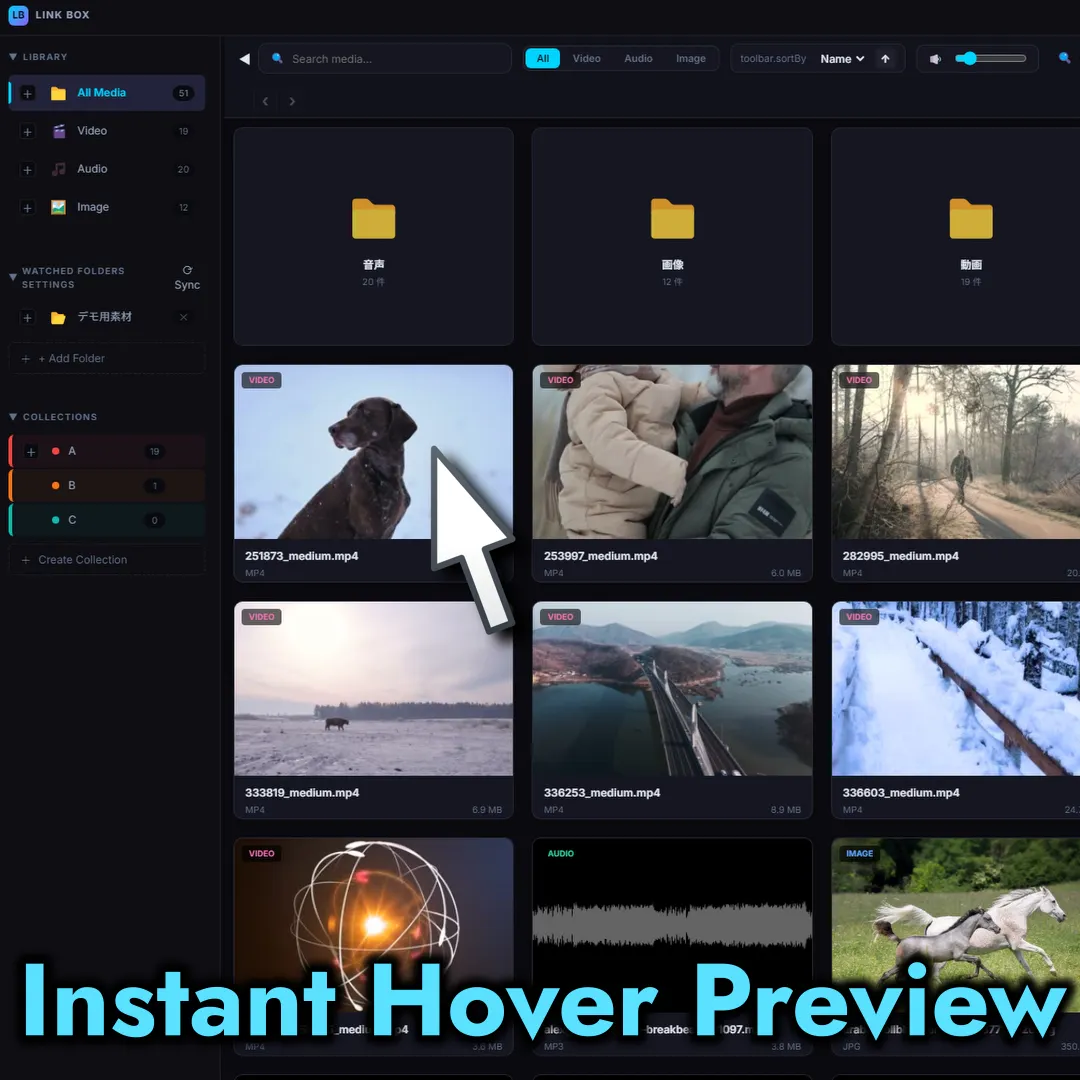Open collection A
Screen dimensions: 1080x1080
tap(107, 451)
